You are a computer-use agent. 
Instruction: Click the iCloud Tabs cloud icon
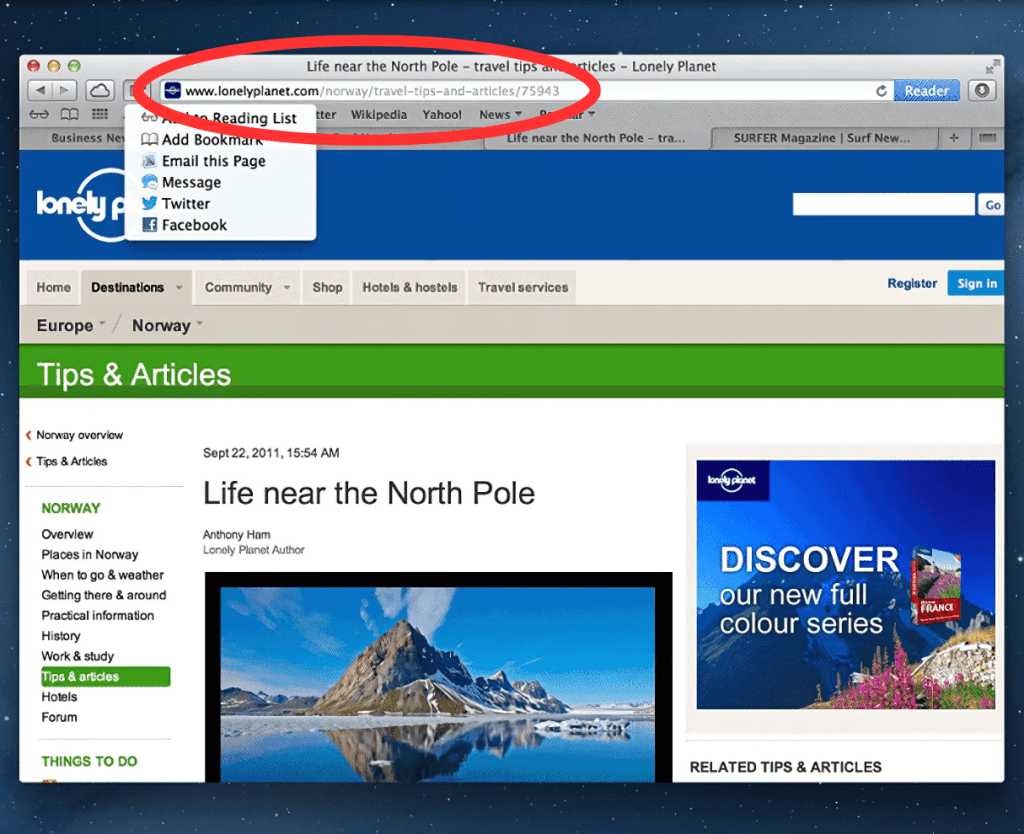[100, 91]
